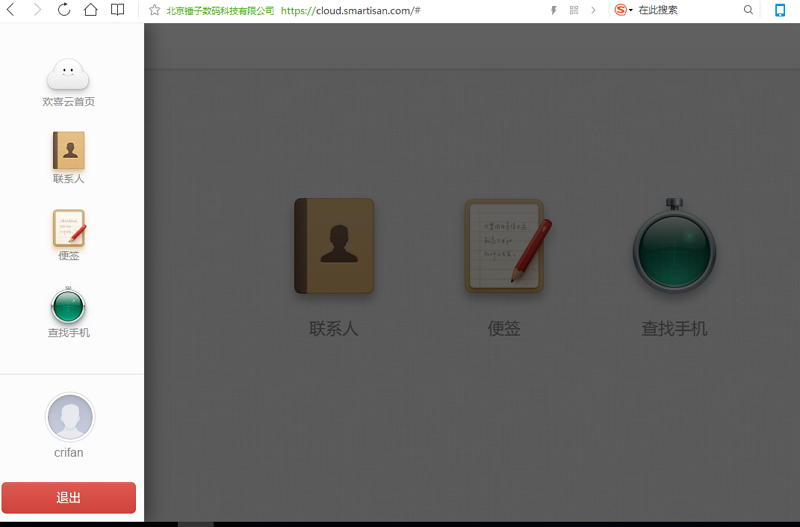Screen dimensions: 800x527
Task: Click the 便签 label under main notepad
Action: (x=504, y=328)
